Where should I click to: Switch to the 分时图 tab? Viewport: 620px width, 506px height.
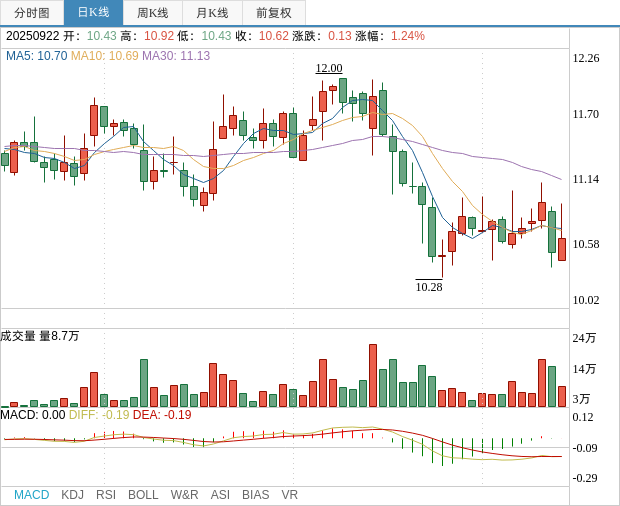(x=32, y=13)
